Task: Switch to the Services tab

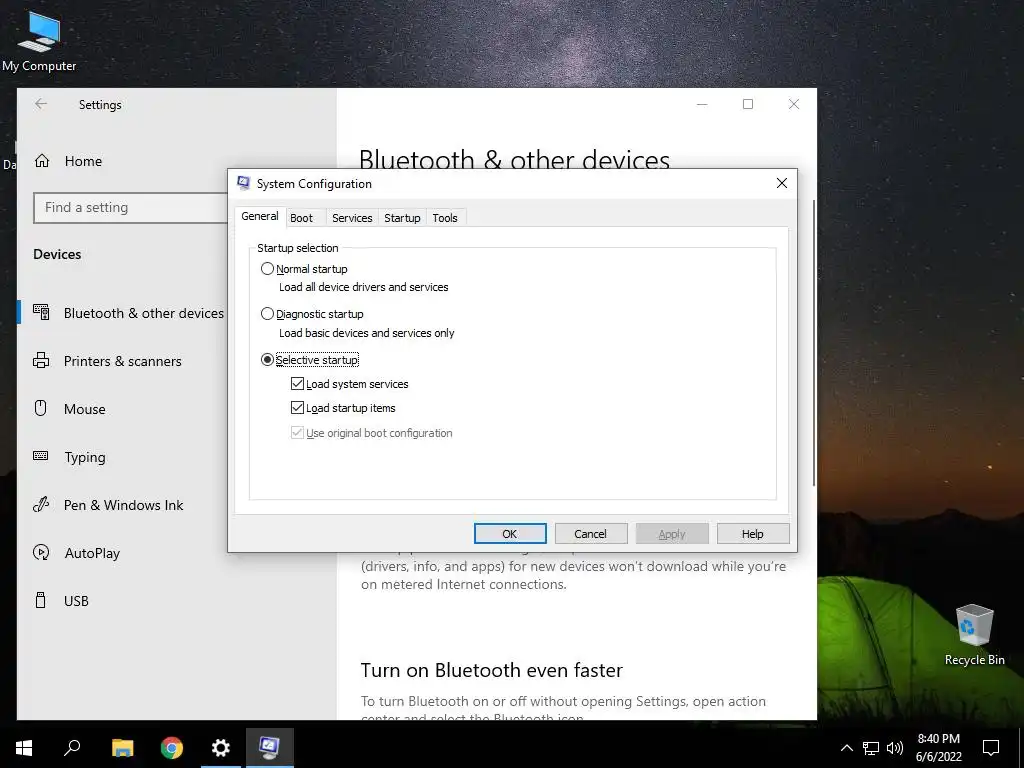Action: (x=352, y=218)
